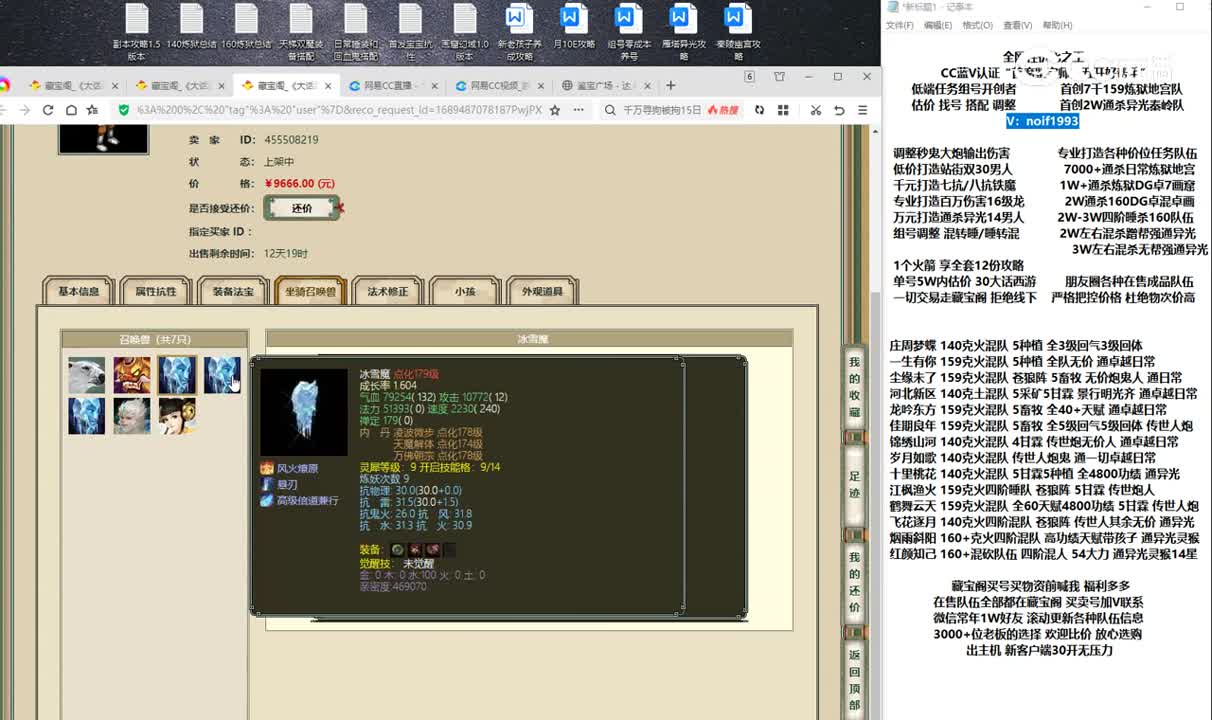Click the browser forward arrow
Image resolution: width=1212 pixels, height=720 pixels.
(x=25, y=110)
